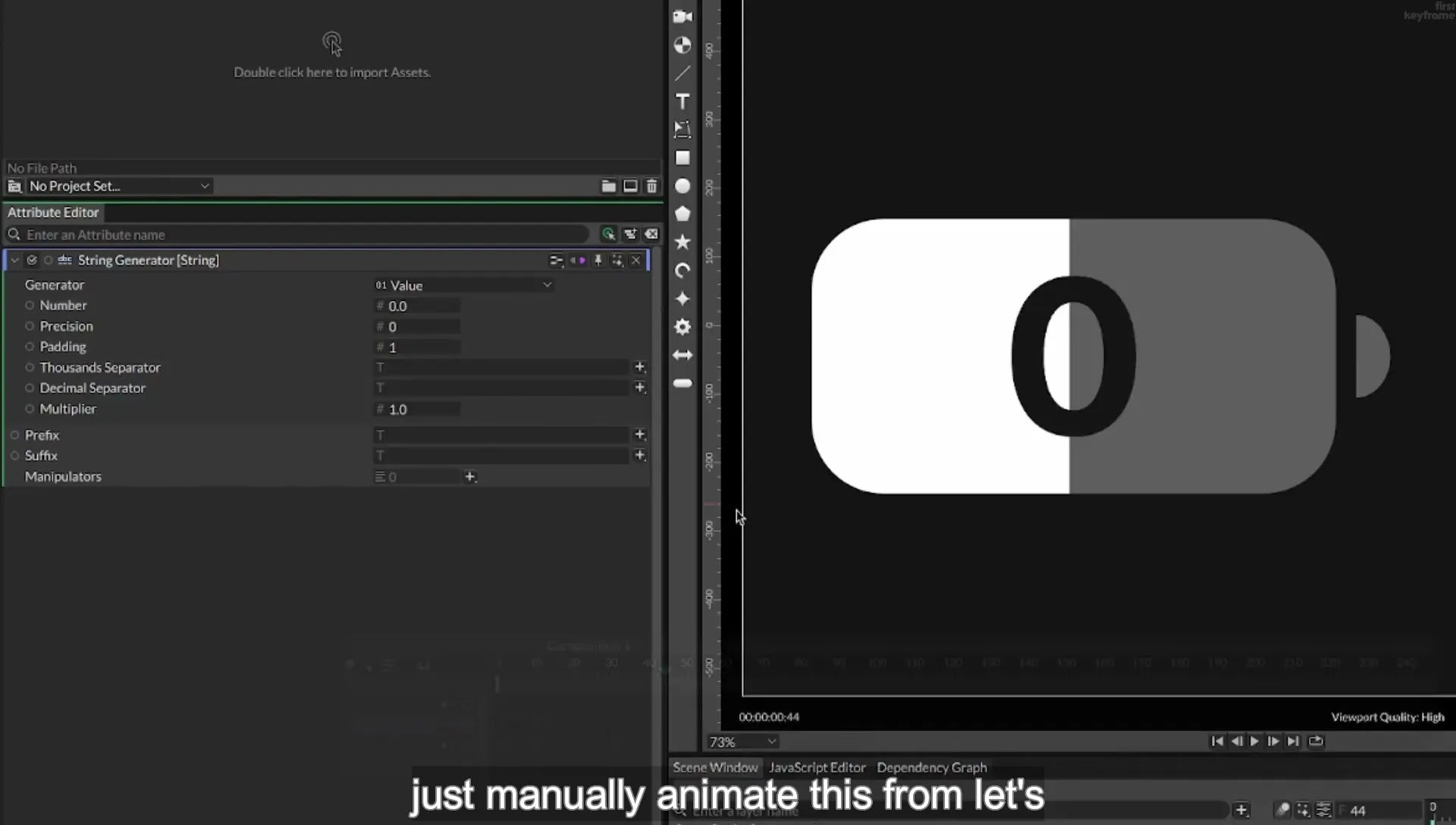Select the Star shape tool

click(x=682, y=242)
